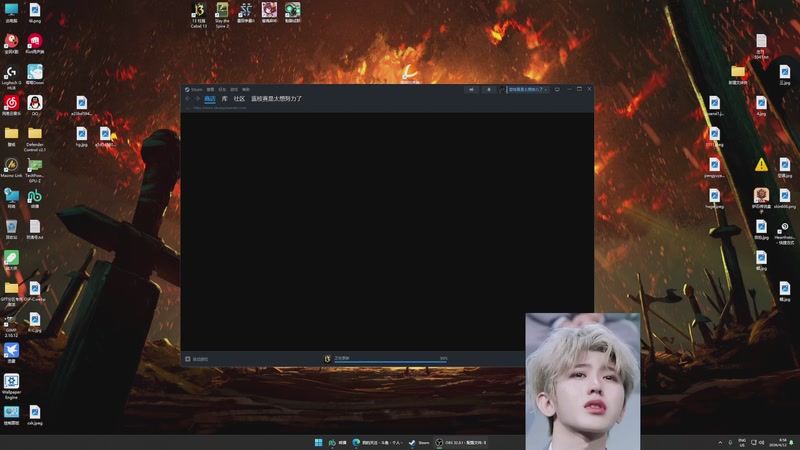Select the NetEase Cloud Music shortcut
Viewport: 800px width, 450px height.
click(11, 105)
